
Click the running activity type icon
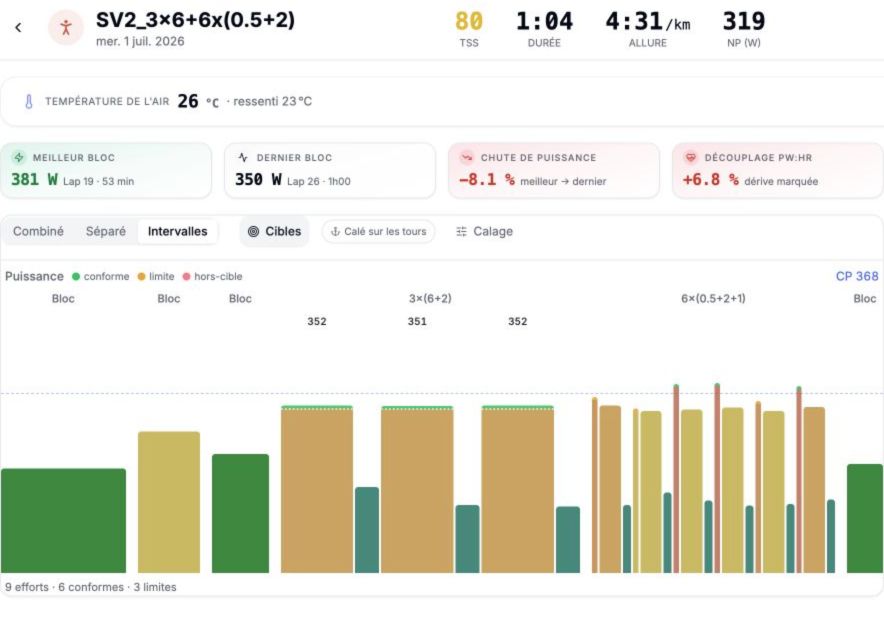[x=66, y=27]
